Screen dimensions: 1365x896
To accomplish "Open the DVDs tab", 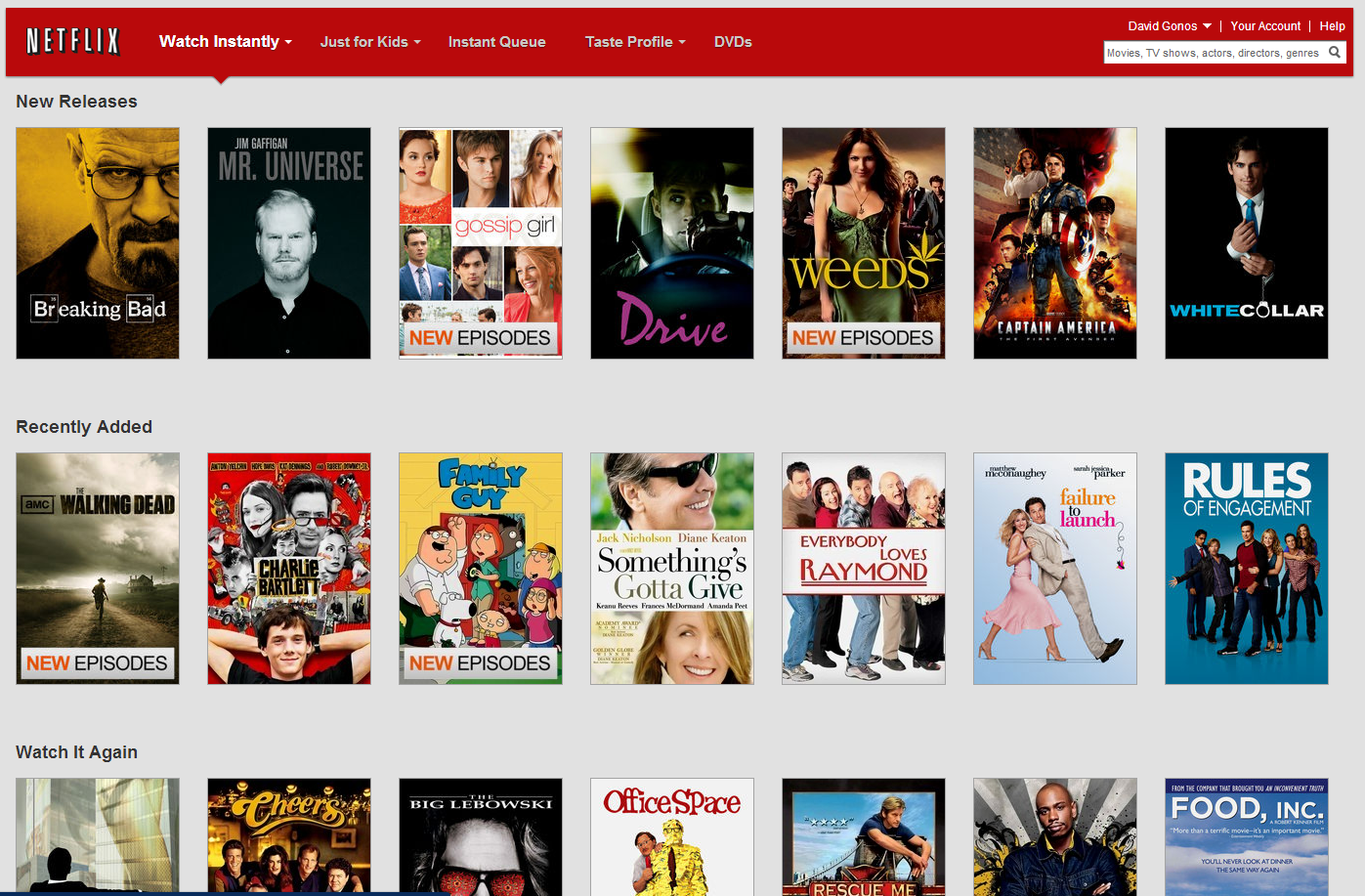I will coord(733,42).
